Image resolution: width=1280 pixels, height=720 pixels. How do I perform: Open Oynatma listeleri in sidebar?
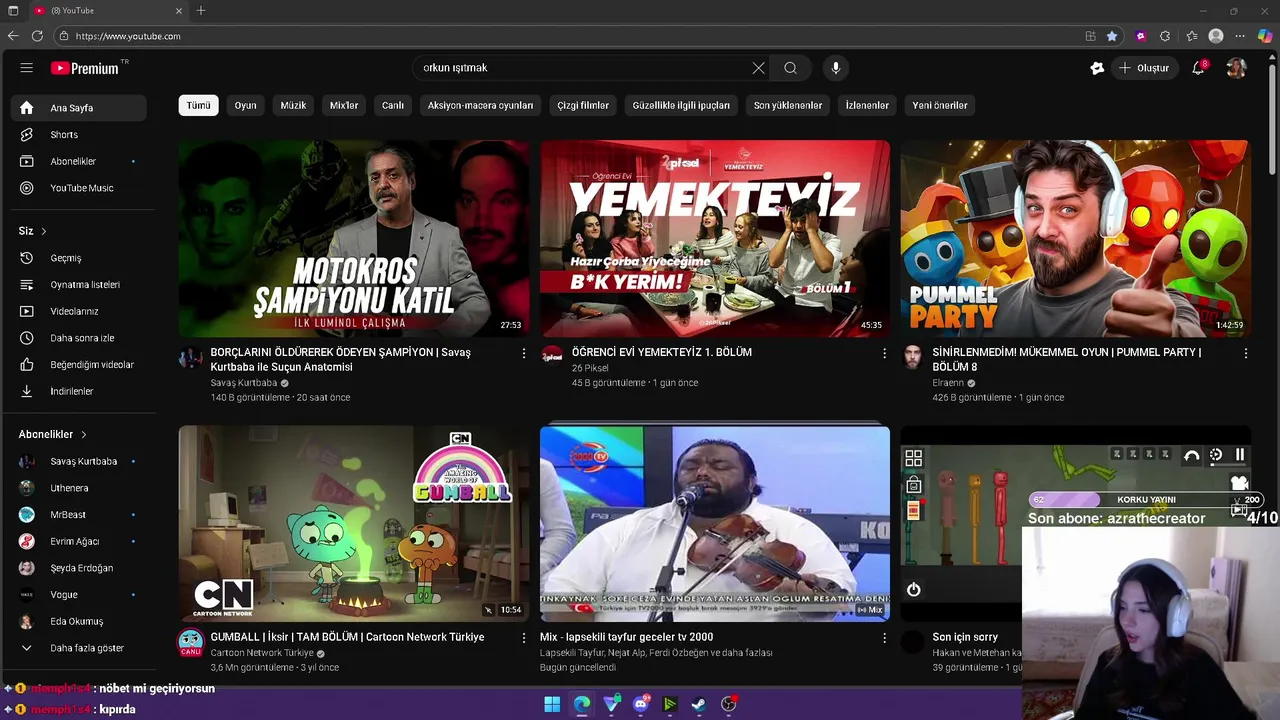pos(79,285)
